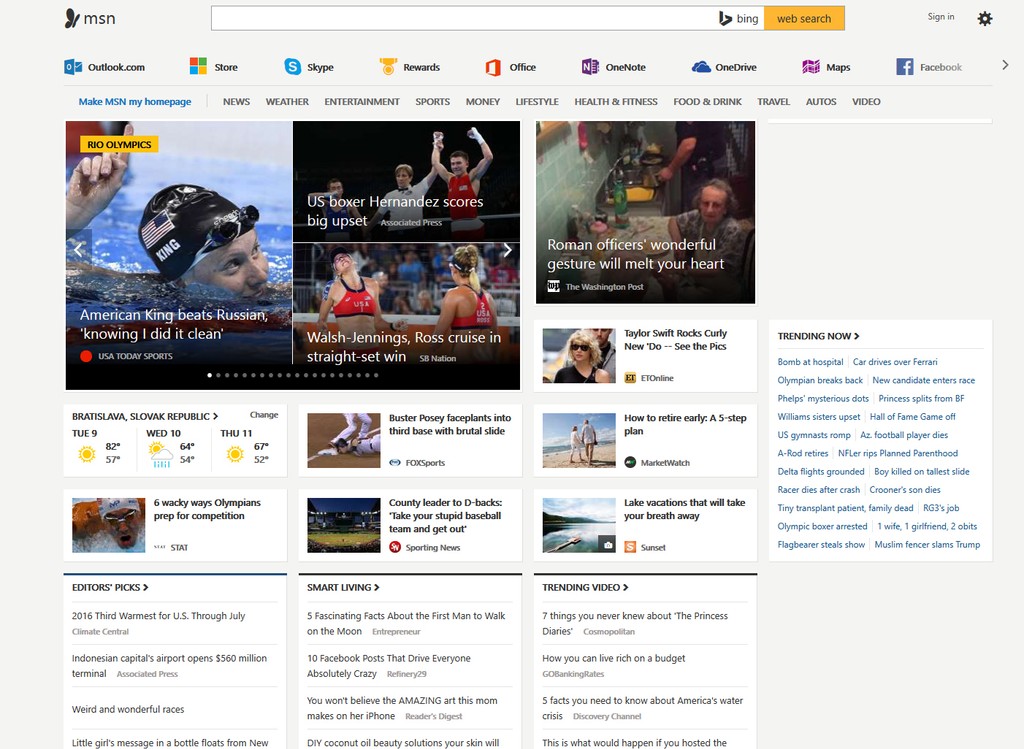Click the Microsoft Store icon
This screenshot has height=749, width=1024.
point(198,67)
